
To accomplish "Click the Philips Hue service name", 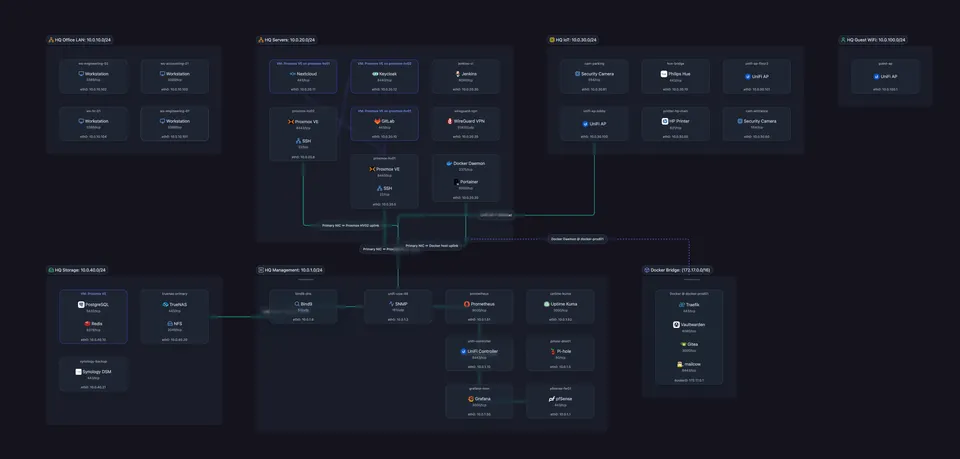I will [680, 73].
